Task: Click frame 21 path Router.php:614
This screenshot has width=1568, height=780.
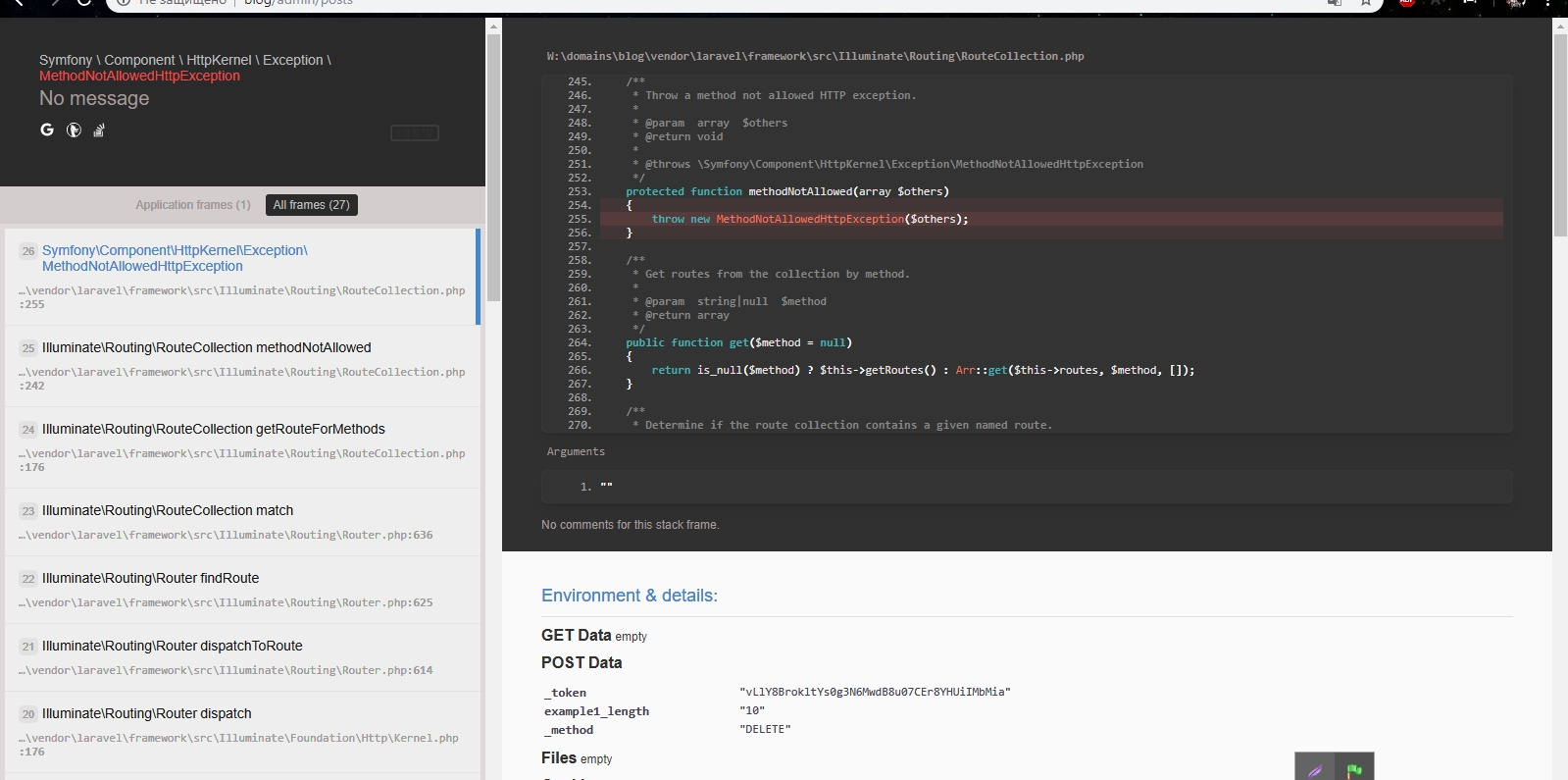Action: [x=226, y=670]
